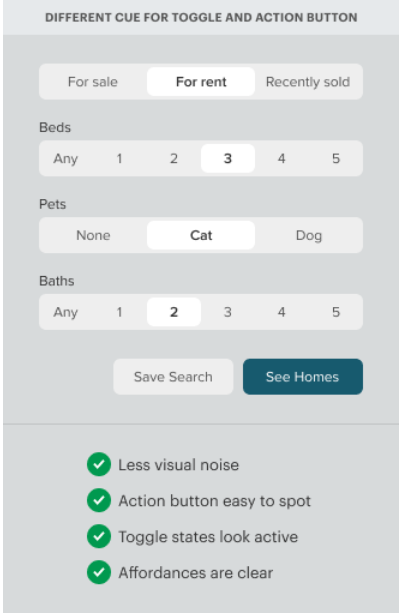Choose Any in the Baths row

(66, 312)
